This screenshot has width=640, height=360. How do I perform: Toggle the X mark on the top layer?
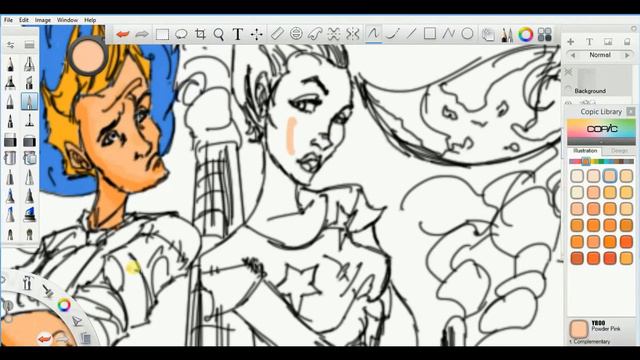click(x=568, y=72)
